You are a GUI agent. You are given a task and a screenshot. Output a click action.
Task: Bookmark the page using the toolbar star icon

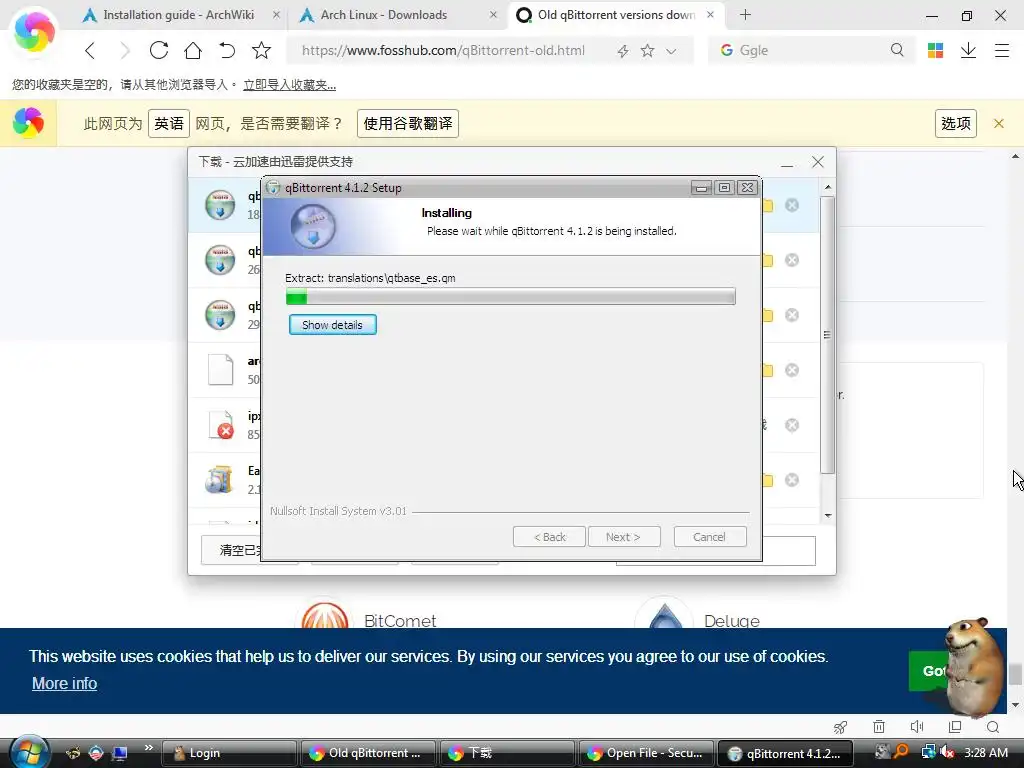point(261,50)
